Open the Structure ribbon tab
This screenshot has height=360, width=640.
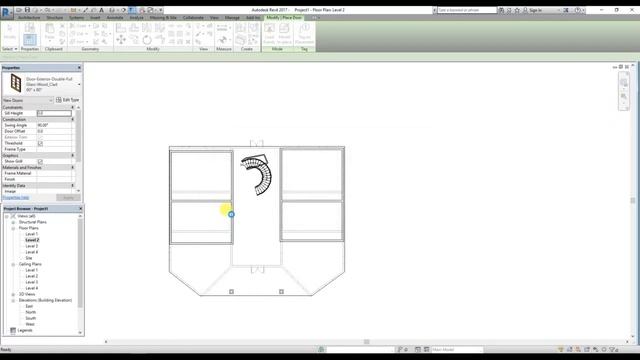[x=54, y=18]
